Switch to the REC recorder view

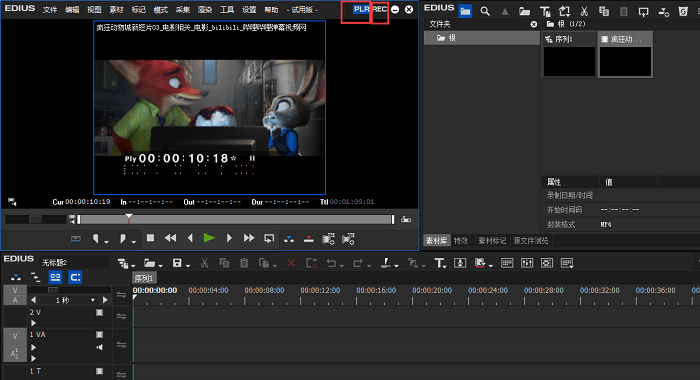click(380, 9)
